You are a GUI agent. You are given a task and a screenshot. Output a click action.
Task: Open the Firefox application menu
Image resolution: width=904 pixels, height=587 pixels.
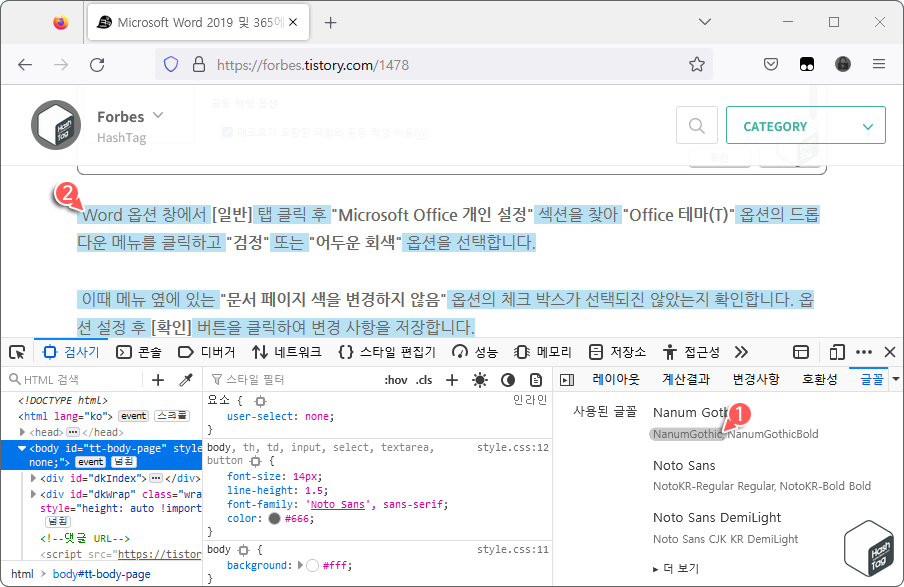click(x=879, y=64)
